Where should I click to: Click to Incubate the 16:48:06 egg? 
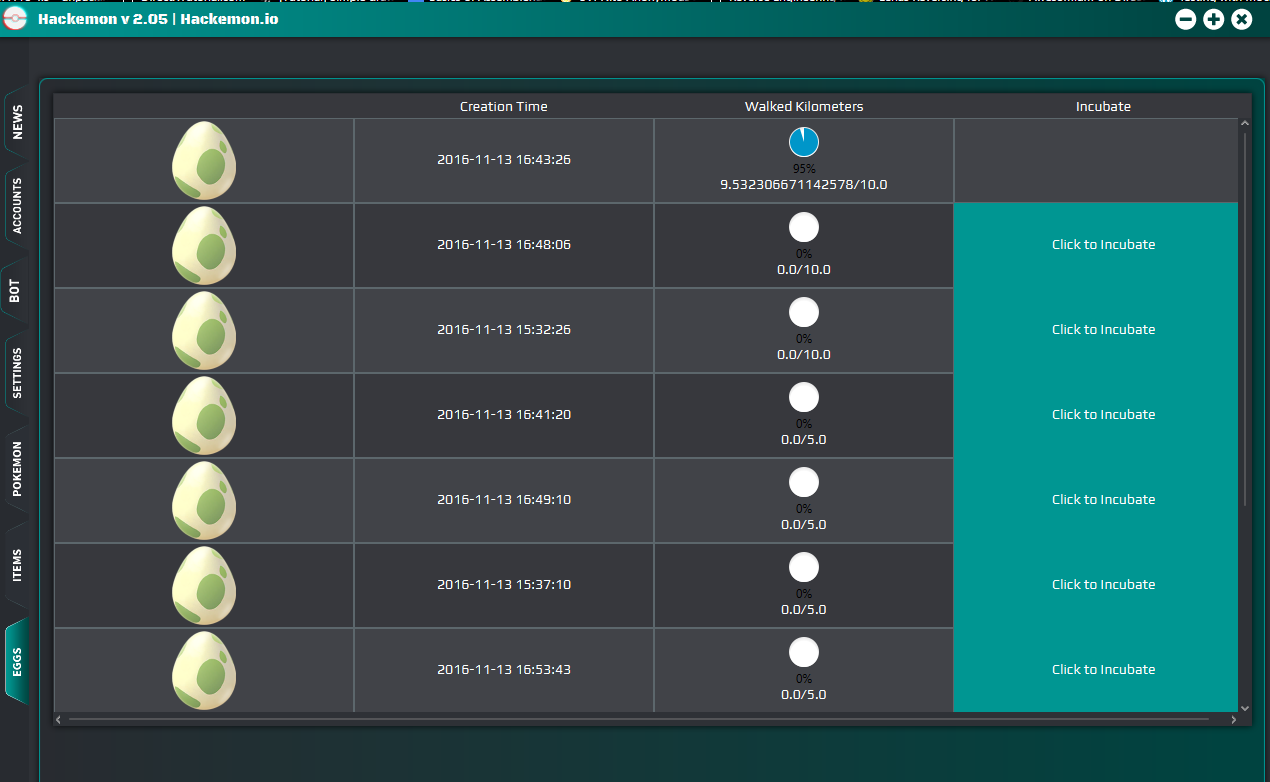pos(1096,245)
